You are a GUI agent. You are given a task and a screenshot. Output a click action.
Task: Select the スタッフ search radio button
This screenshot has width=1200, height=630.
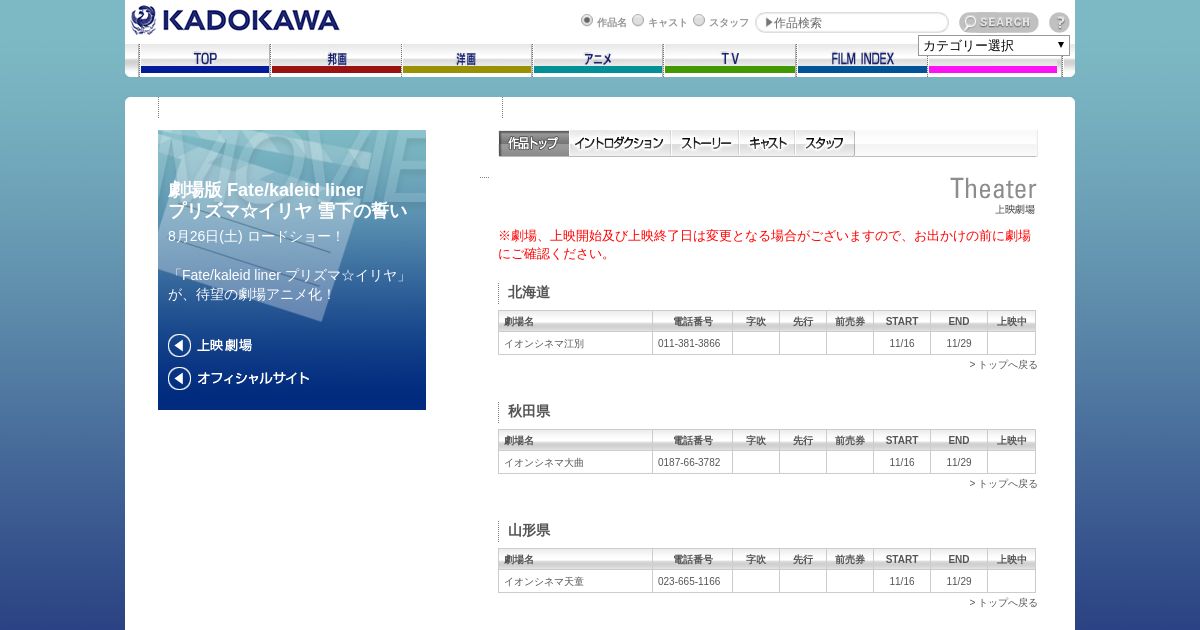click(x=699, y=20)
